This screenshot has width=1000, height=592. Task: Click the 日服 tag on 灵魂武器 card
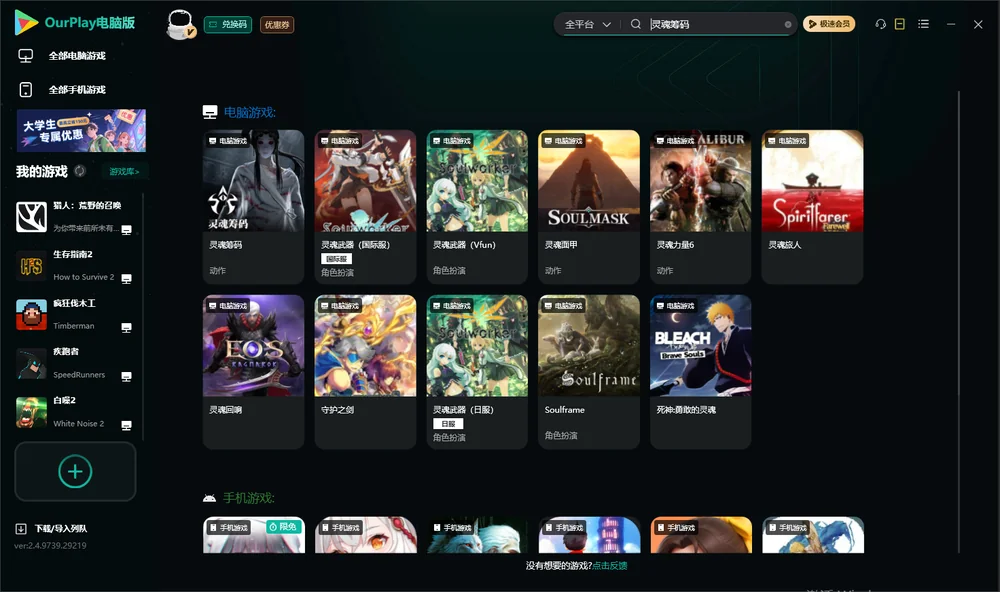[x=448, y=424]
